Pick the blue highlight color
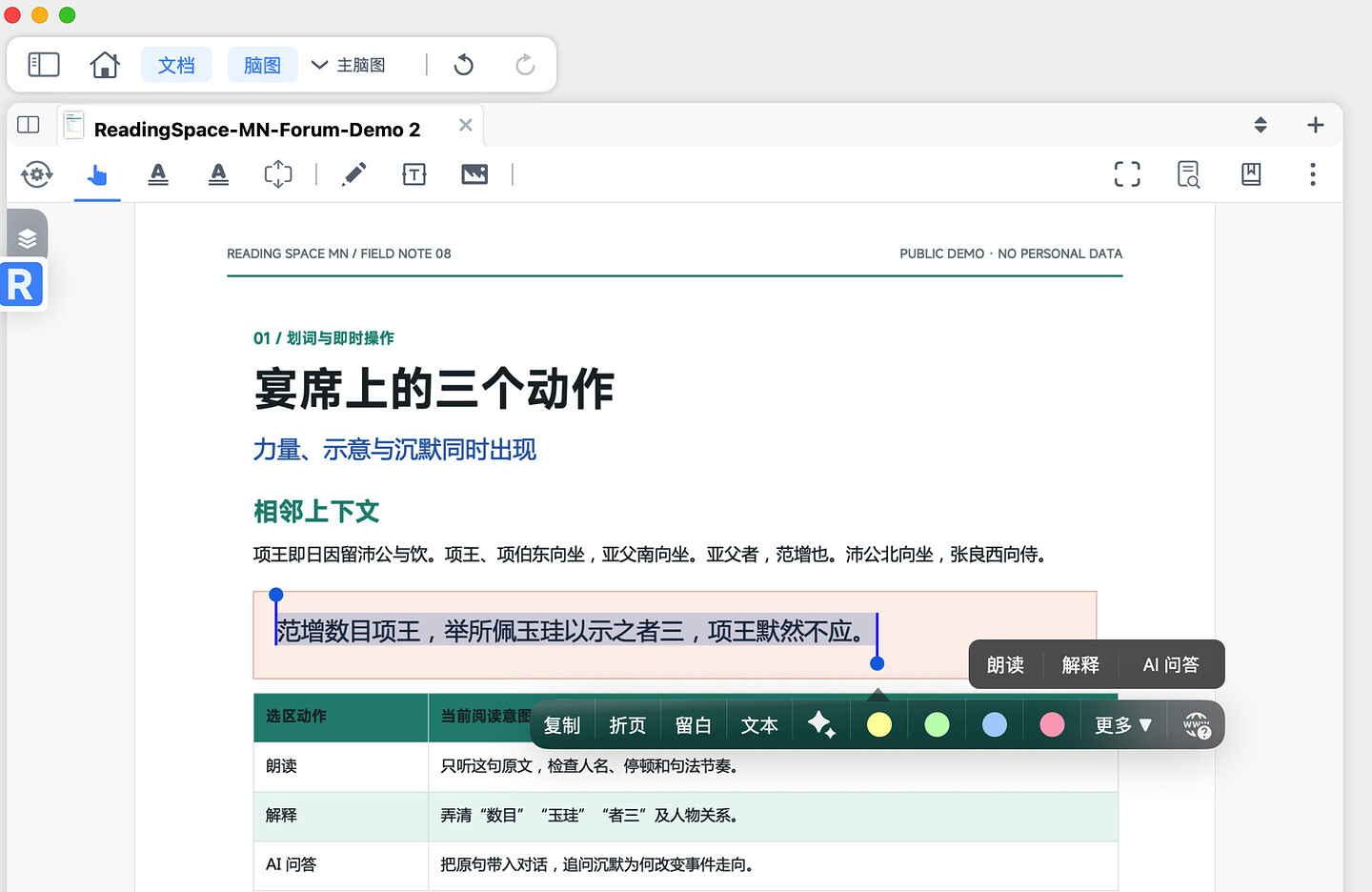The image size is (1372, 892). [x=995, y=725]
